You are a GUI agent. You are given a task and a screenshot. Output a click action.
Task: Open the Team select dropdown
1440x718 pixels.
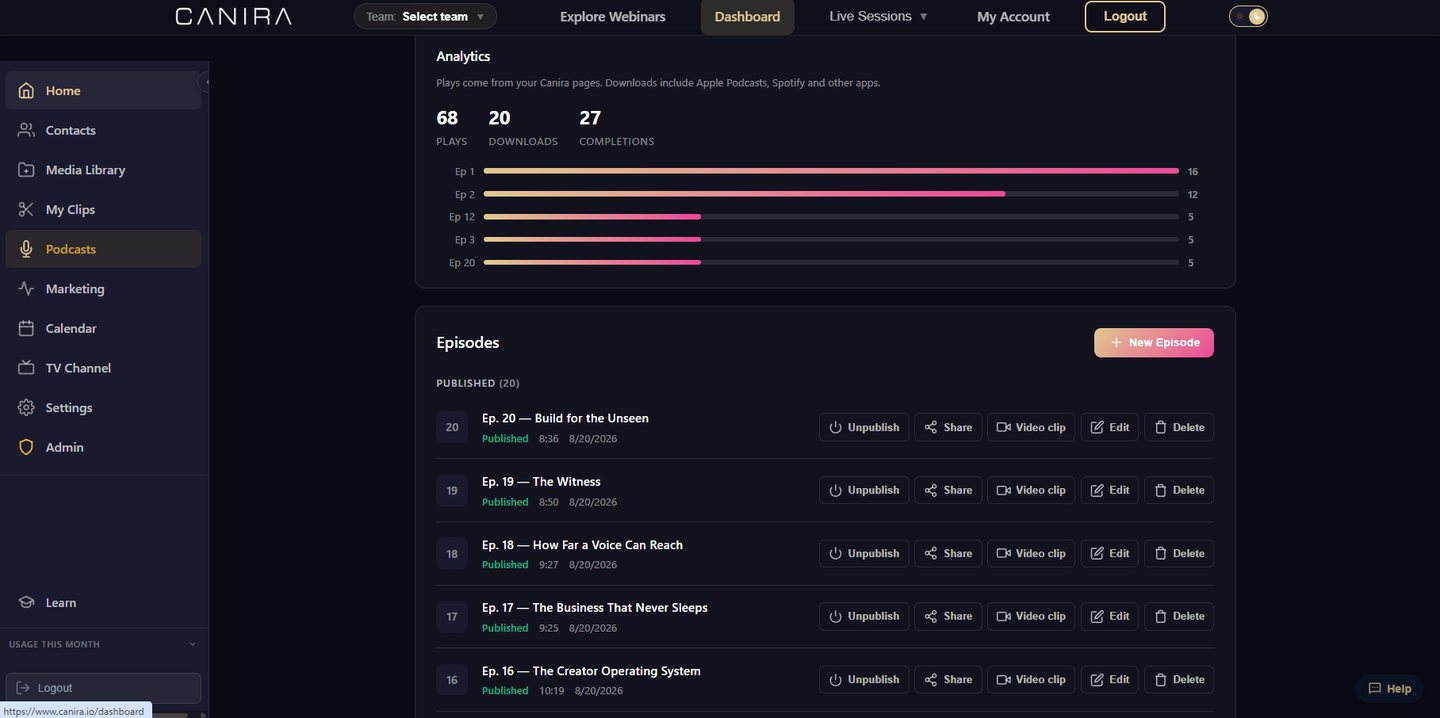click(x=425, y=16)
